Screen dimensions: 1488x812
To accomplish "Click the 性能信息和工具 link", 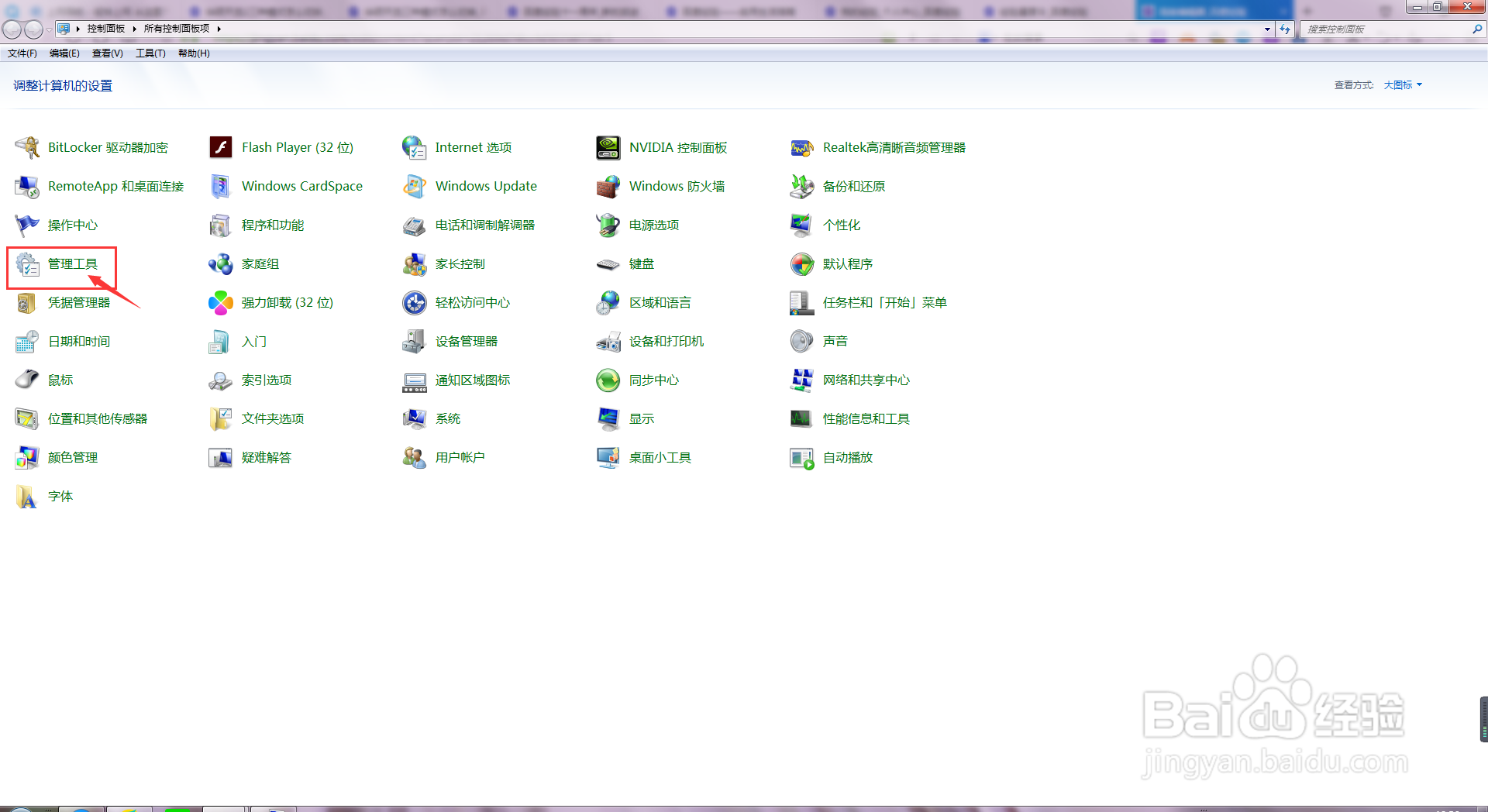I will 866,418.
